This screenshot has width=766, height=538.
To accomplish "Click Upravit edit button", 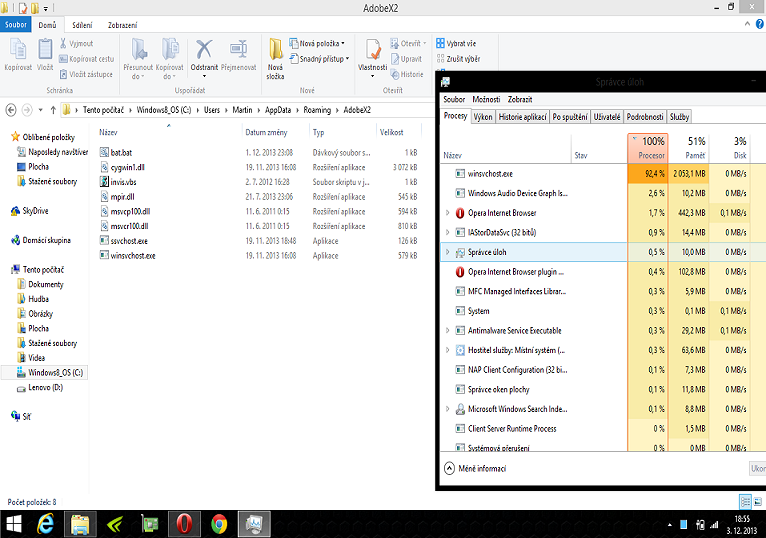I will pyautogui.click(x=406, y=59).
